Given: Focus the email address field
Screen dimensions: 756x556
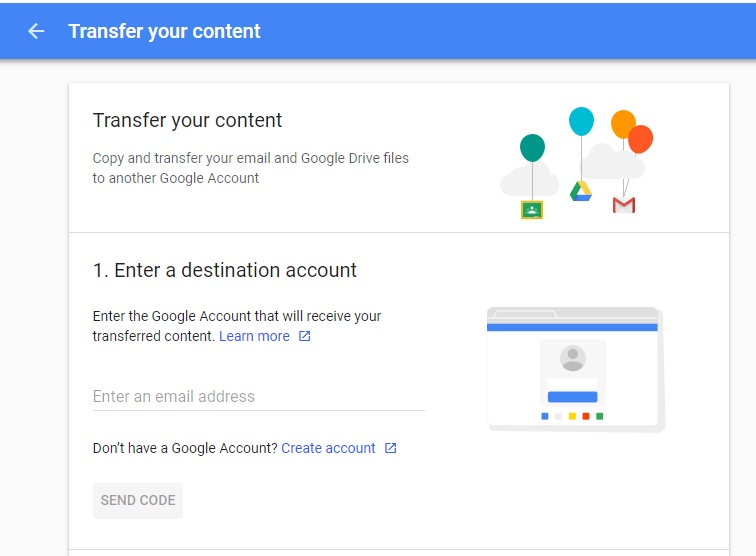Looking at the screenshot, I should tap(258, 396).
